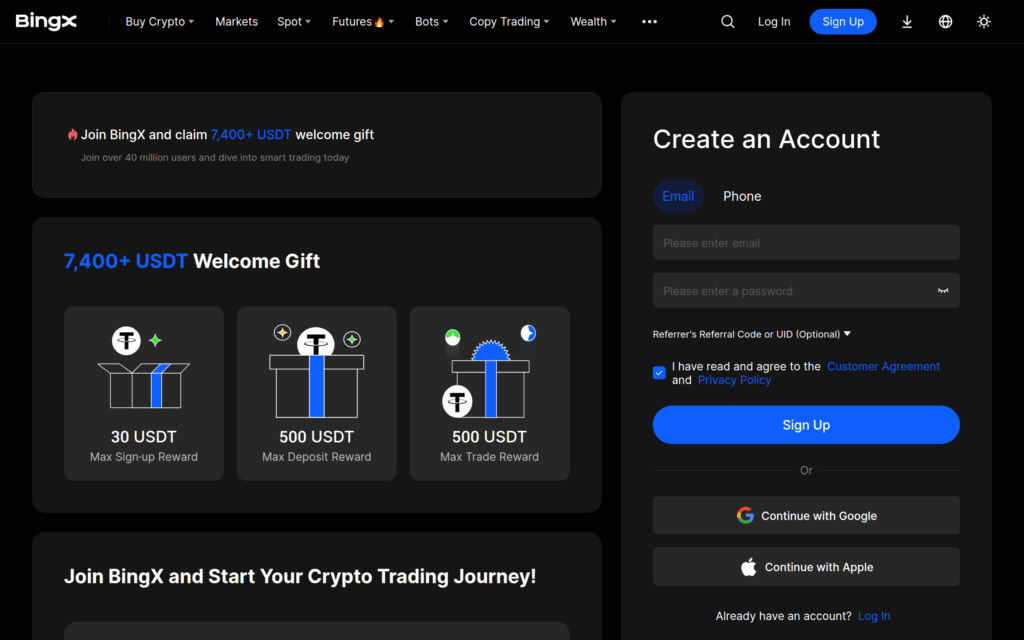Open the three-dots more menu
1024x640 pixels.
[x=649, y=22]
